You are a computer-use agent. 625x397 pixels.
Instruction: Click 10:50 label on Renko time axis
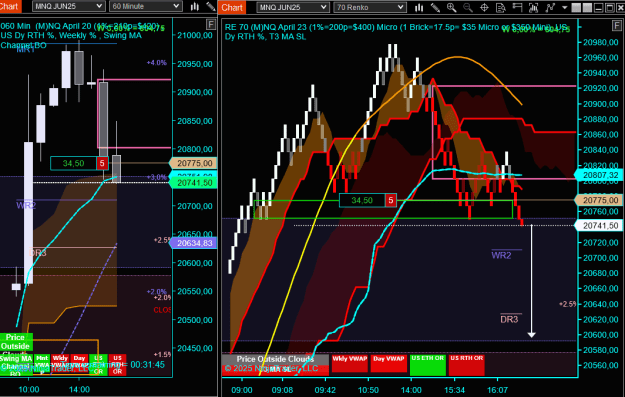click(368, 389)
